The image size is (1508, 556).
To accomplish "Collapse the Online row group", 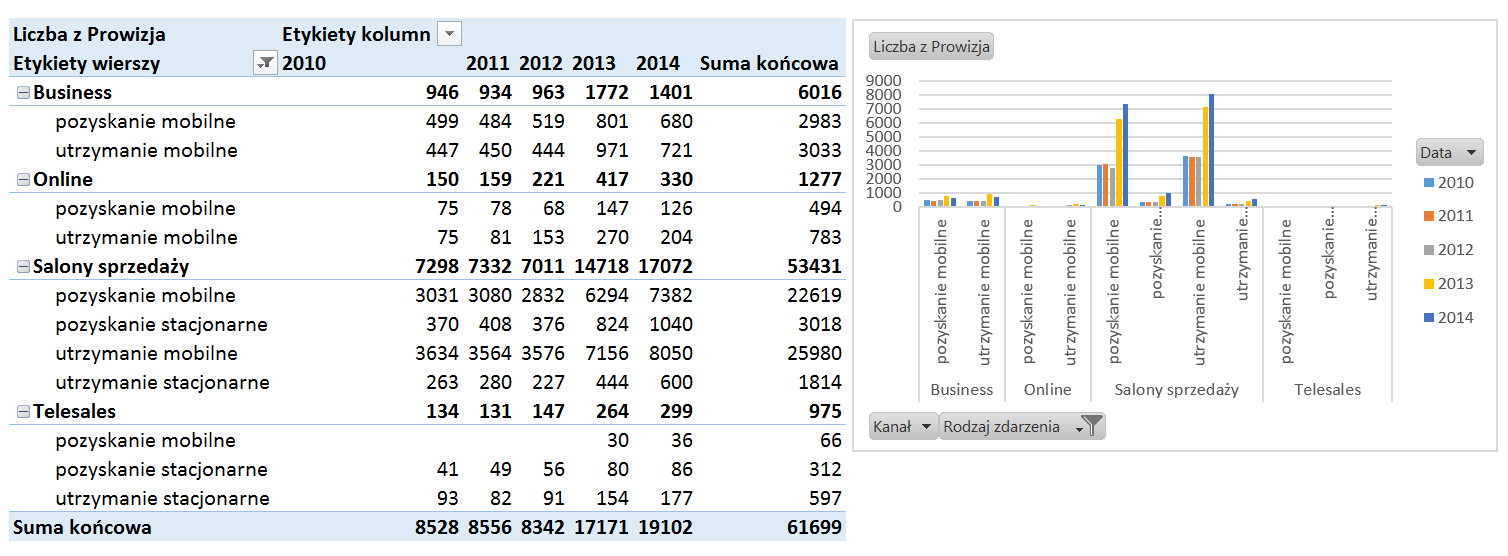I will coord(23,180).
